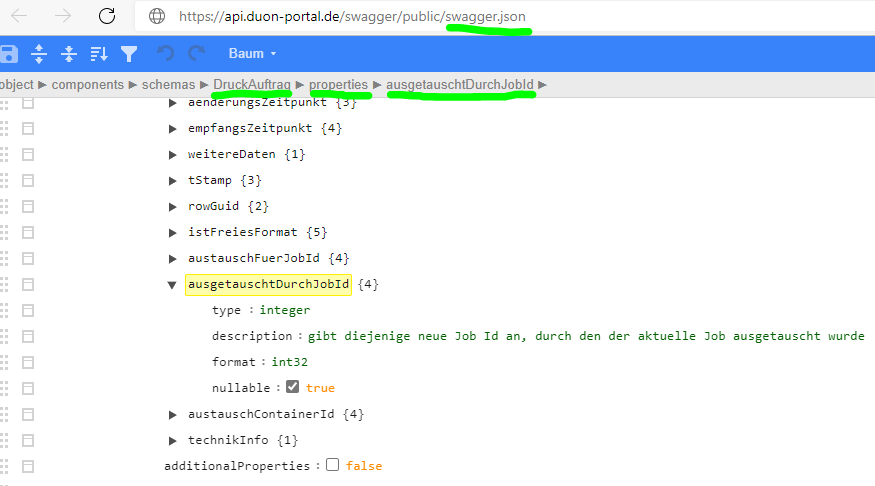
Task: Collapse all fields with the toolbar icon
Action: click(x=69, y=53)
